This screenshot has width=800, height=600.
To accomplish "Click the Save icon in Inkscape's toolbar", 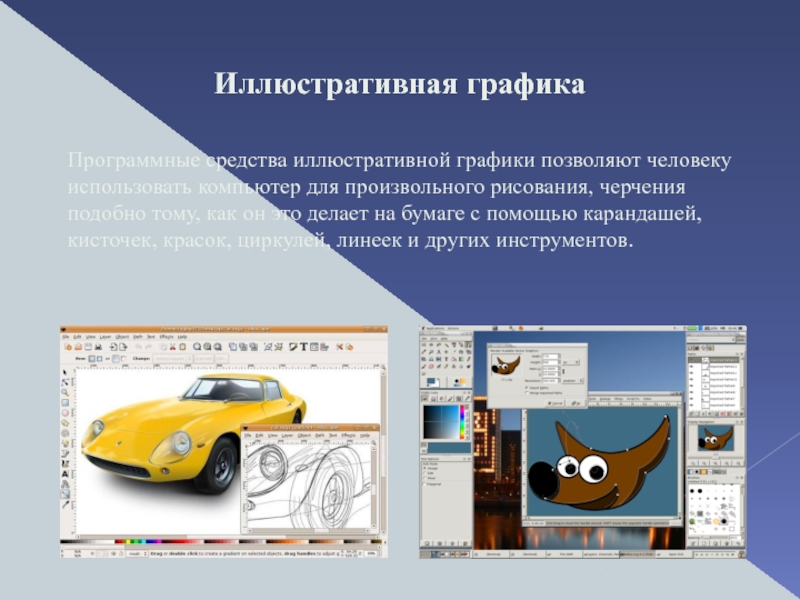I will (88, 347).
